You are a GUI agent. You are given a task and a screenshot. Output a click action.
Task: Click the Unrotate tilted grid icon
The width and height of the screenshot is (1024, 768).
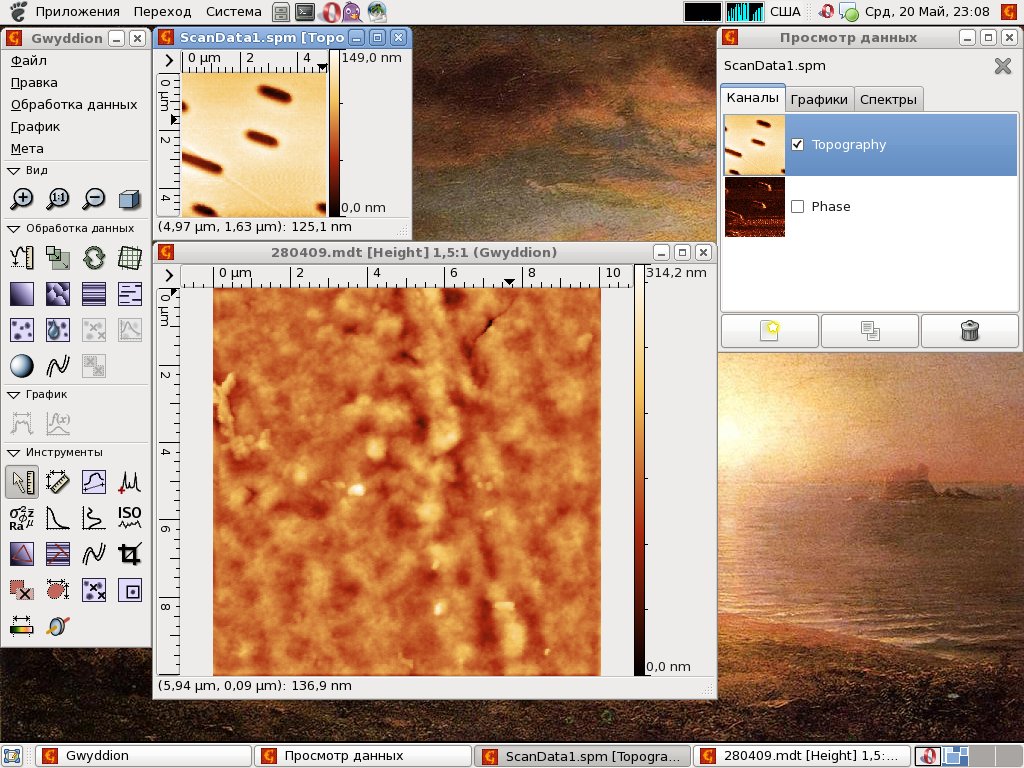point(129,257)
